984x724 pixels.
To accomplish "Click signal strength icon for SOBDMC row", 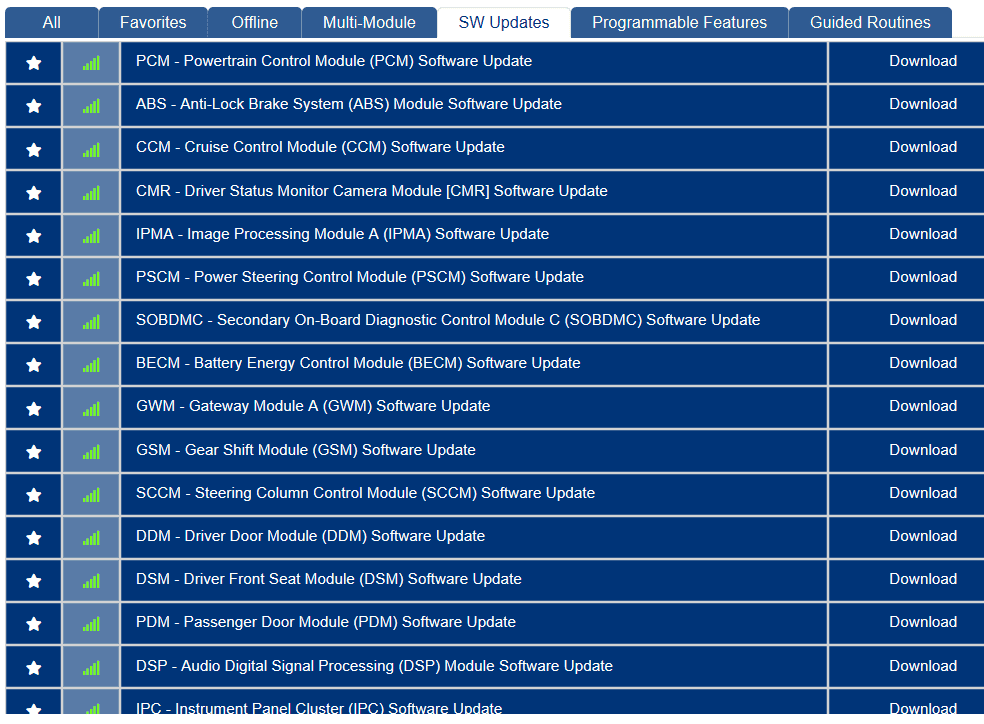I will click(91, 322).
